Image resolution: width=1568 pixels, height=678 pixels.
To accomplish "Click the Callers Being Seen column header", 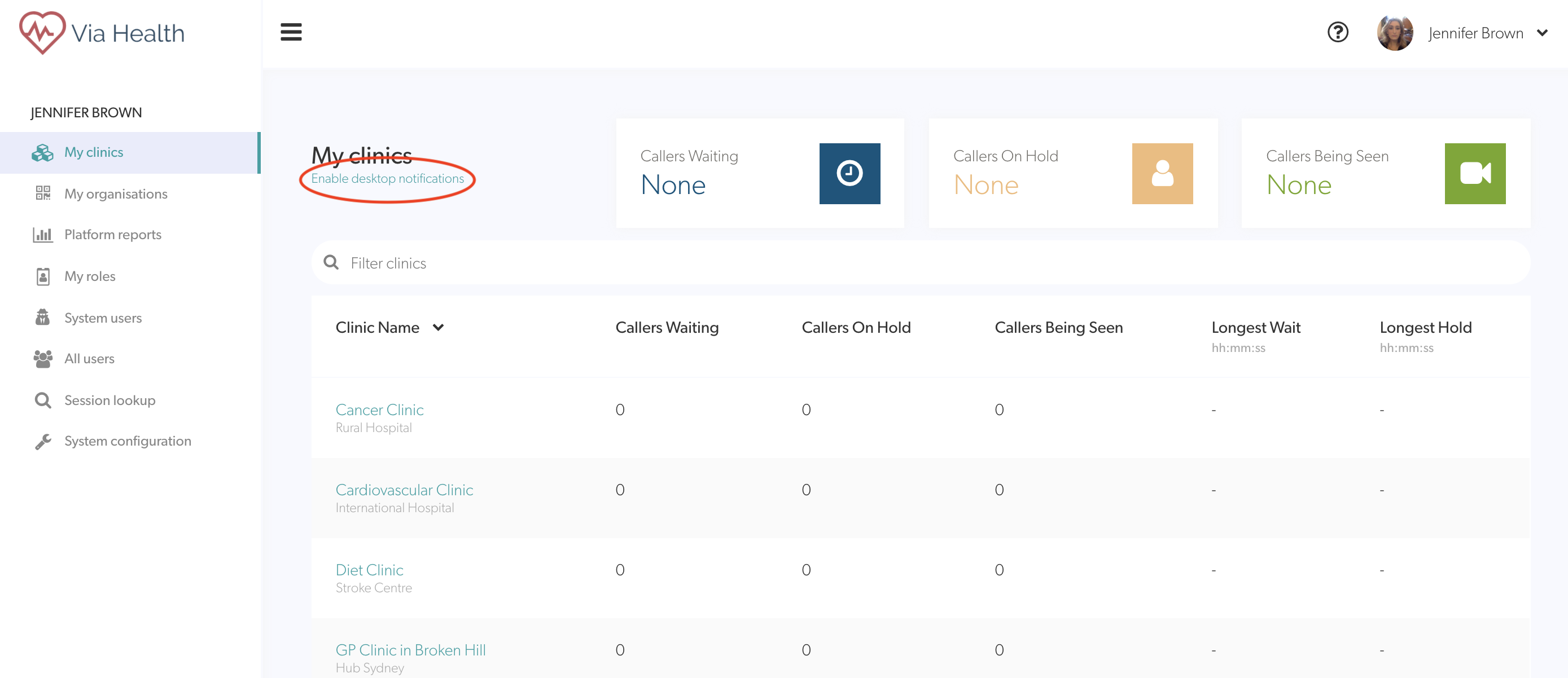I will [x=1058, y=328].
